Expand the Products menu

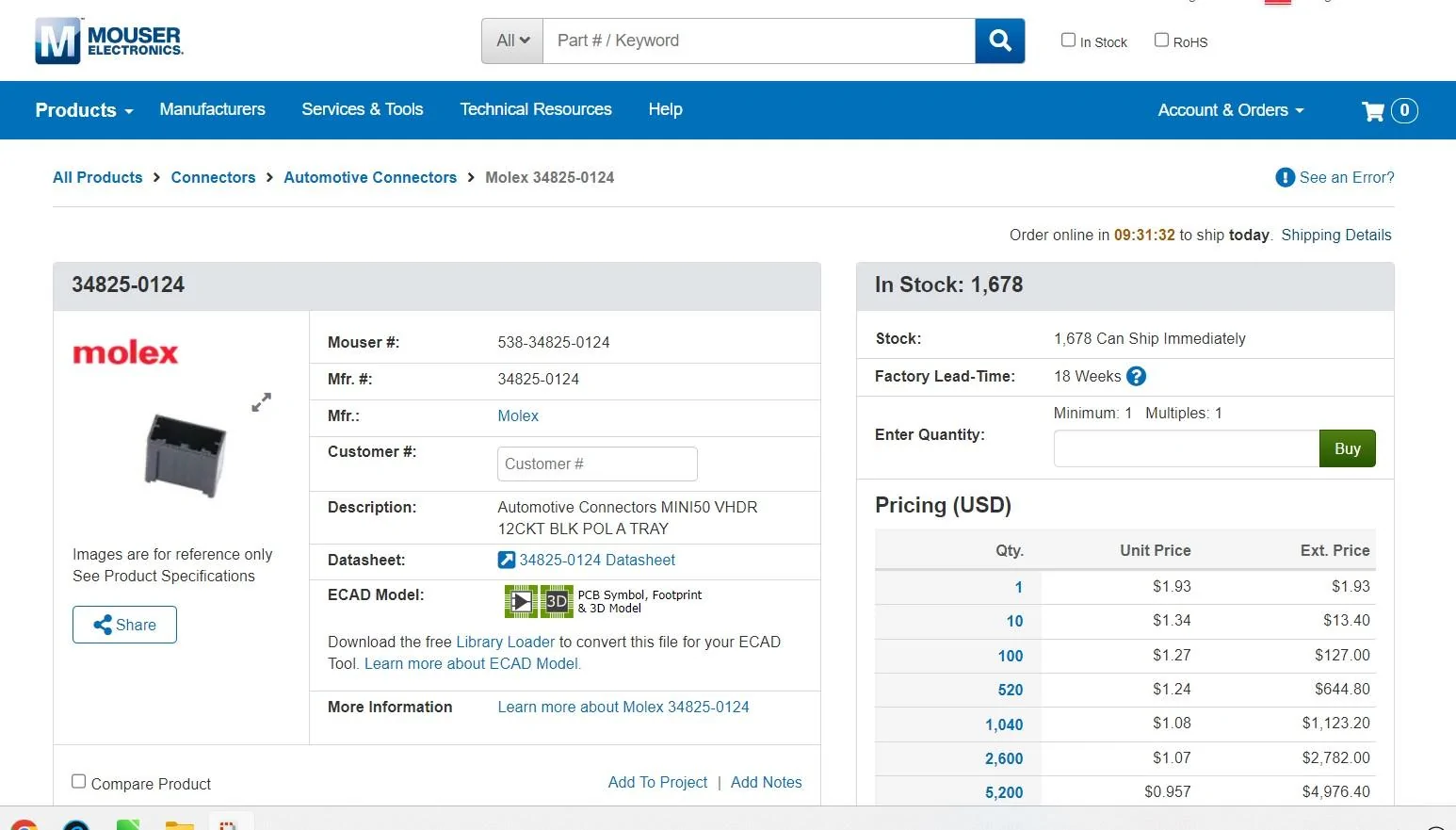(84, 110)
